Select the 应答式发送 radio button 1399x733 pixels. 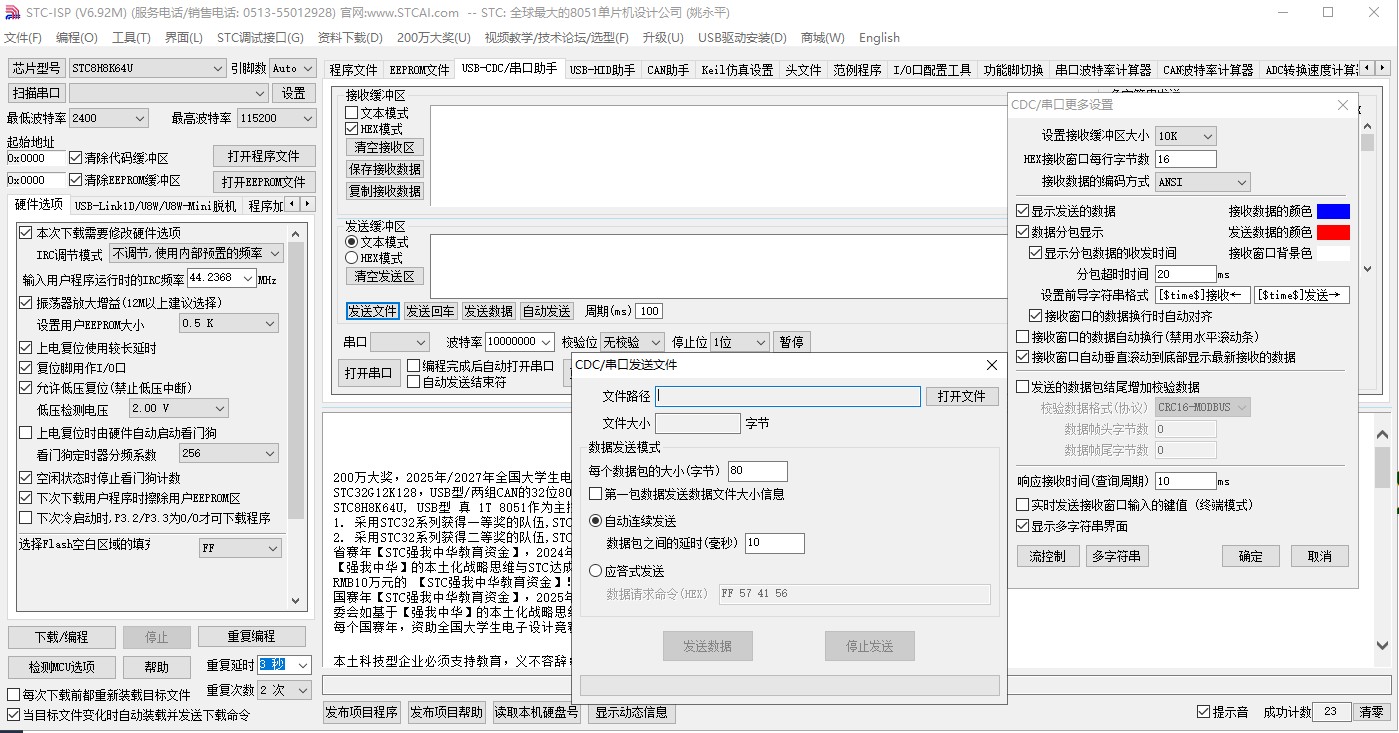pos(596,571)
